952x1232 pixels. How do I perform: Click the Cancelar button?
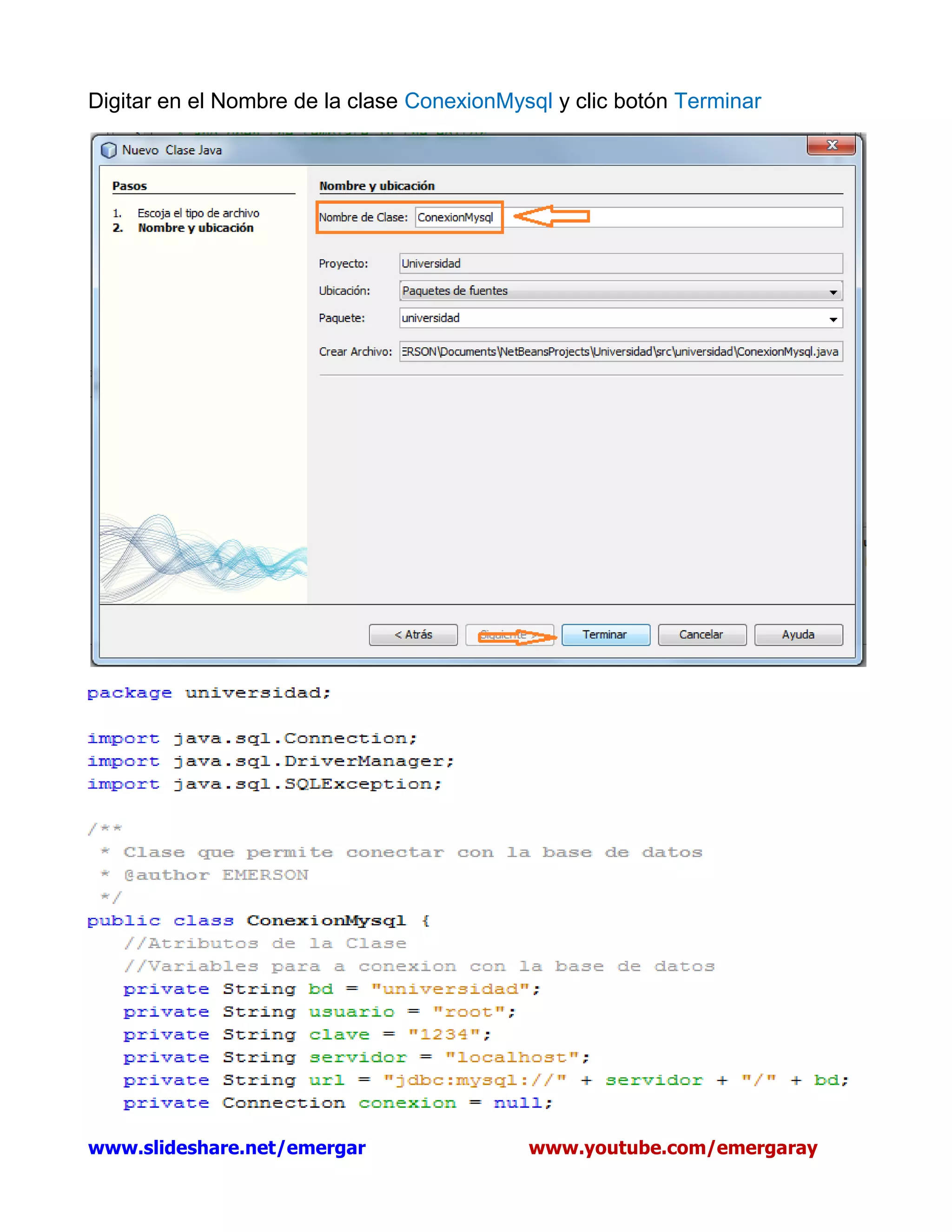(701, 635)
